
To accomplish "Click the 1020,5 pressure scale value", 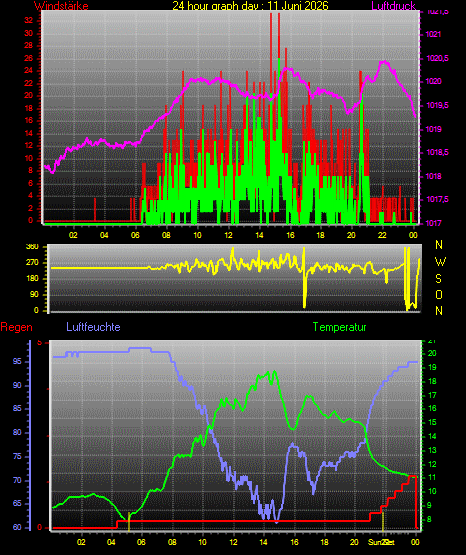I will click(x=437, y=58).
